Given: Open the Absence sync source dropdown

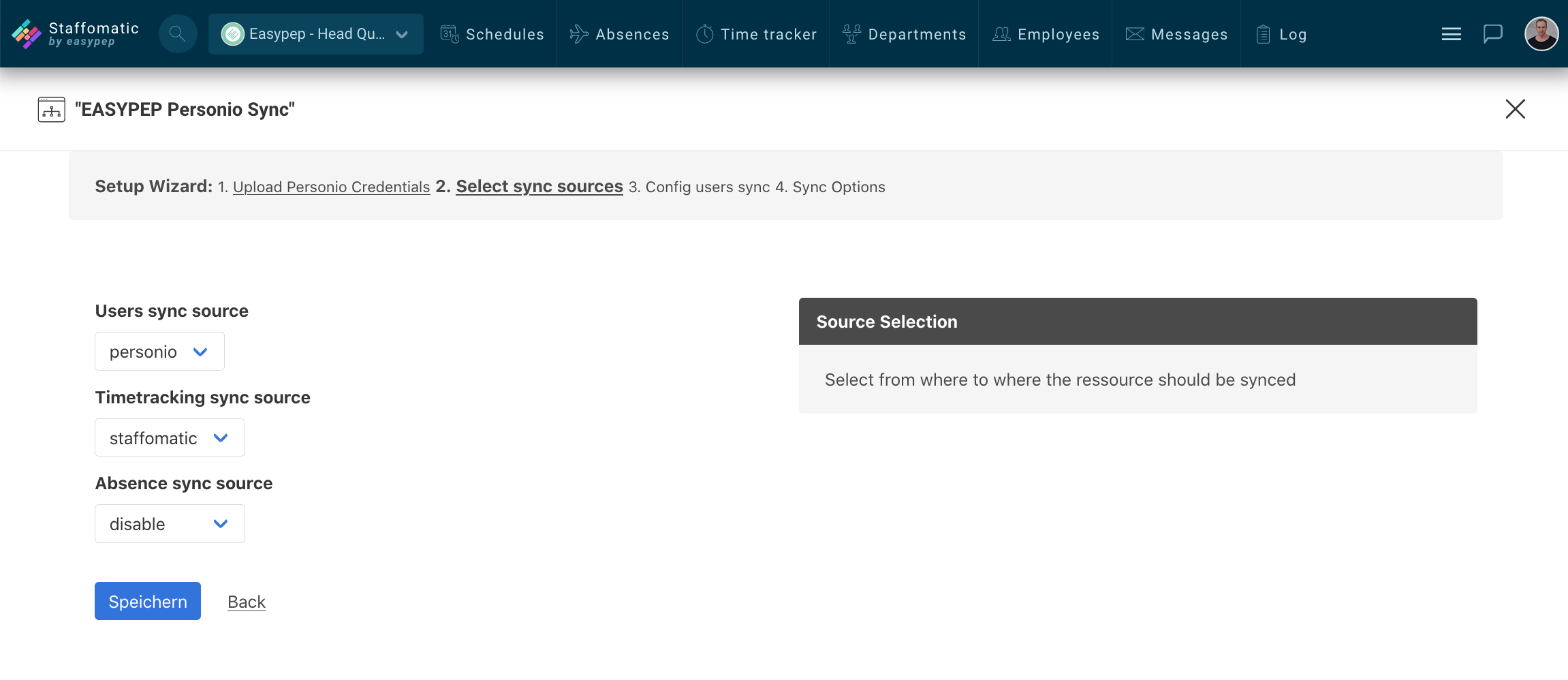Looking at the screenshot, I should pyautogui.click(x=170, y=523).
